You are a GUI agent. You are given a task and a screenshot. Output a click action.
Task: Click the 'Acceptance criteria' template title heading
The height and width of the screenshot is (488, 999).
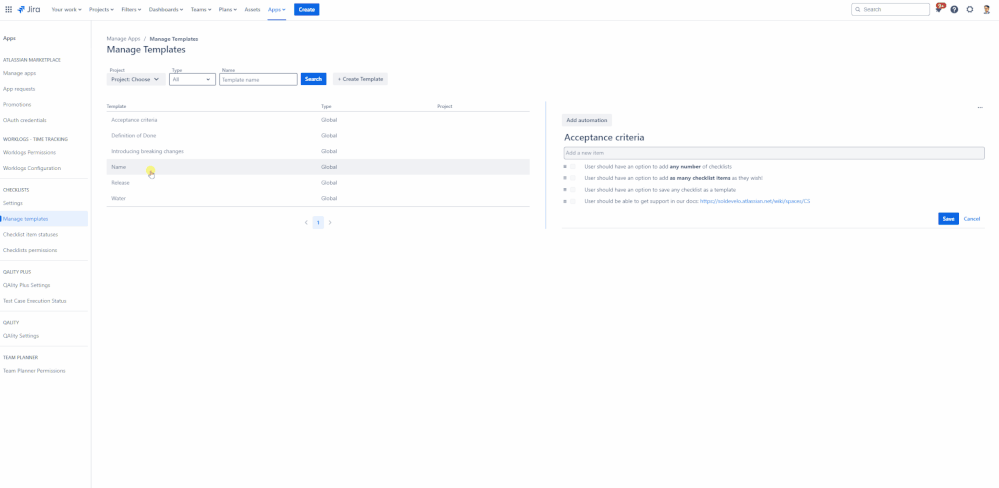(604, 137)
